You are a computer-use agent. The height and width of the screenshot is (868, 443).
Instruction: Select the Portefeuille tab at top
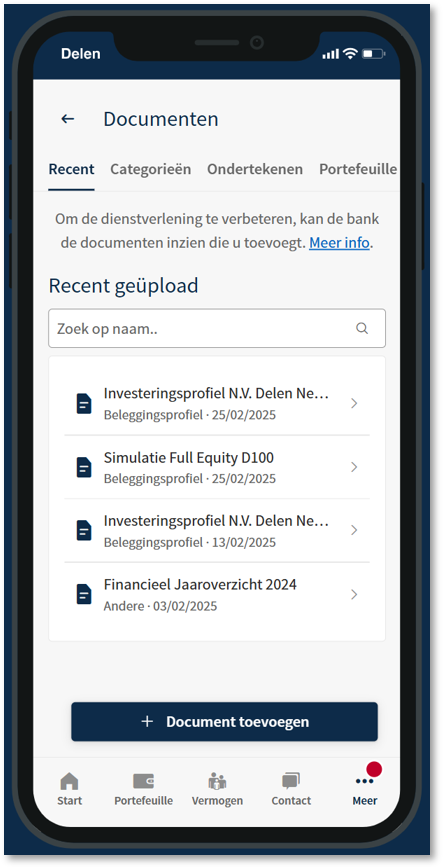[x=358, y=169]
